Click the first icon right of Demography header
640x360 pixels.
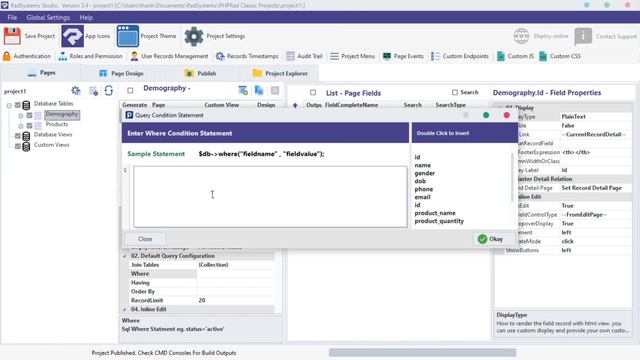click(243, 90)
